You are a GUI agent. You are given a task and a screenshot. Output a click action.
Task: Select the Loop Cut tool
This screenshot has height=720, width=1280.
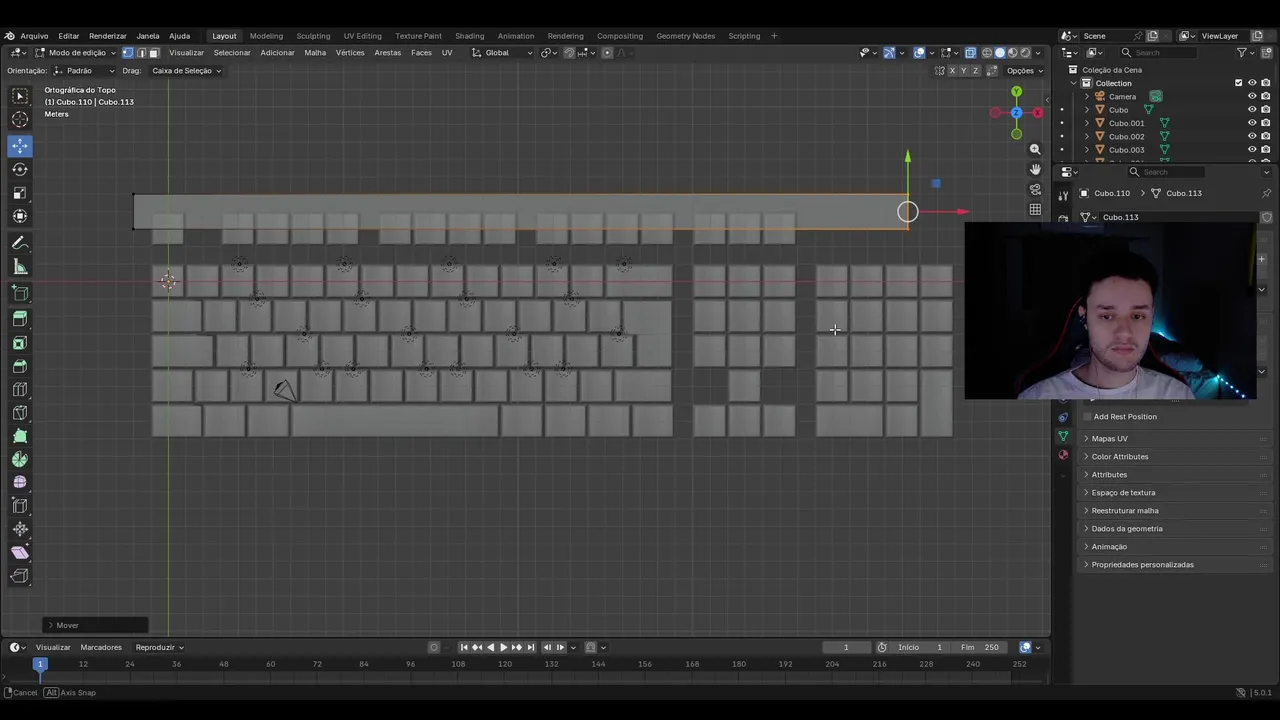20,389
